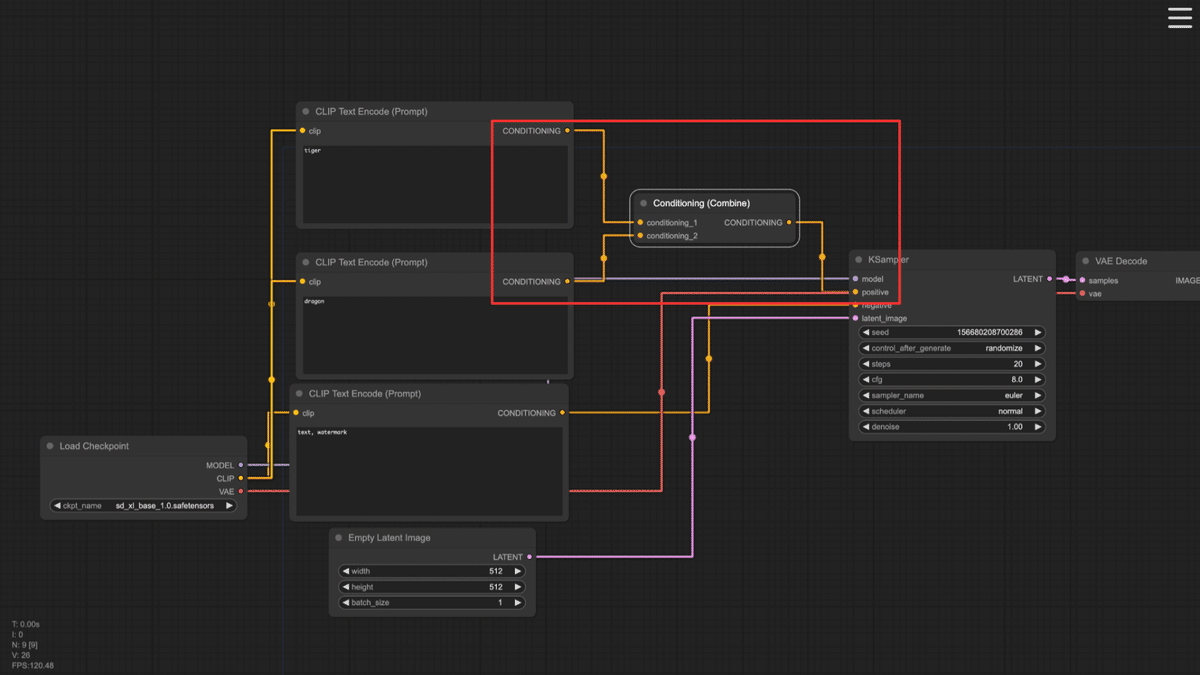Decrease width value using left arrow
The width and height of the screenshot is (1200, 675).
[x=346, y=571]
